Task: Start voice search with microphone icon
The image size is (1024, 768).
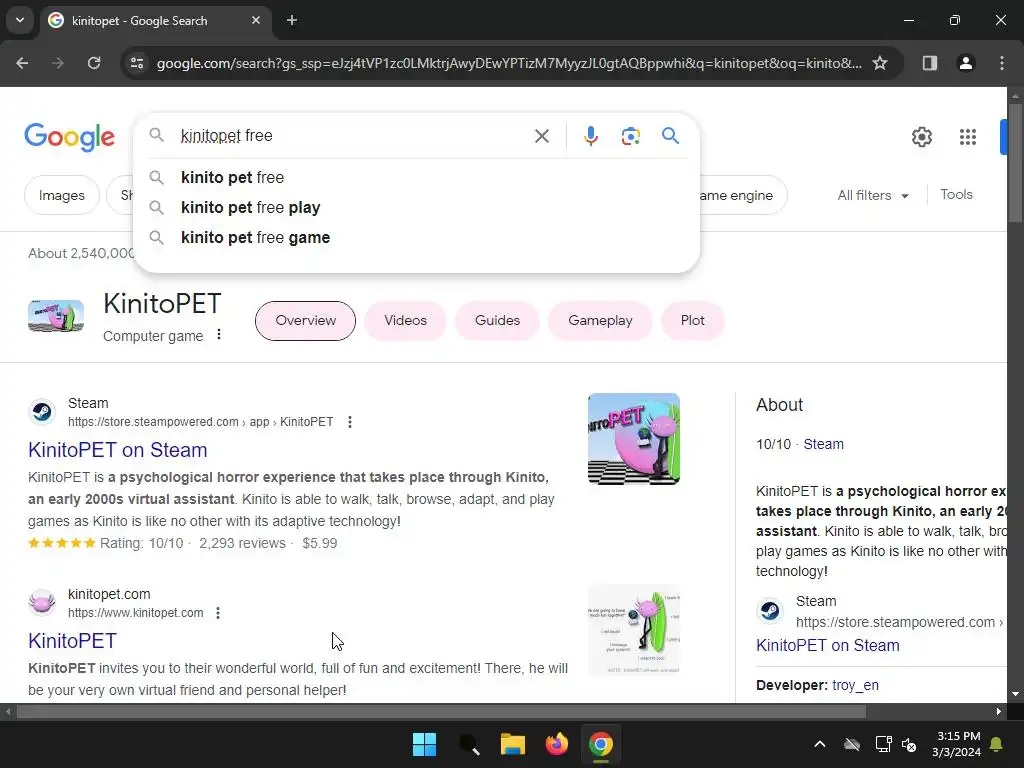Action: 590,136
